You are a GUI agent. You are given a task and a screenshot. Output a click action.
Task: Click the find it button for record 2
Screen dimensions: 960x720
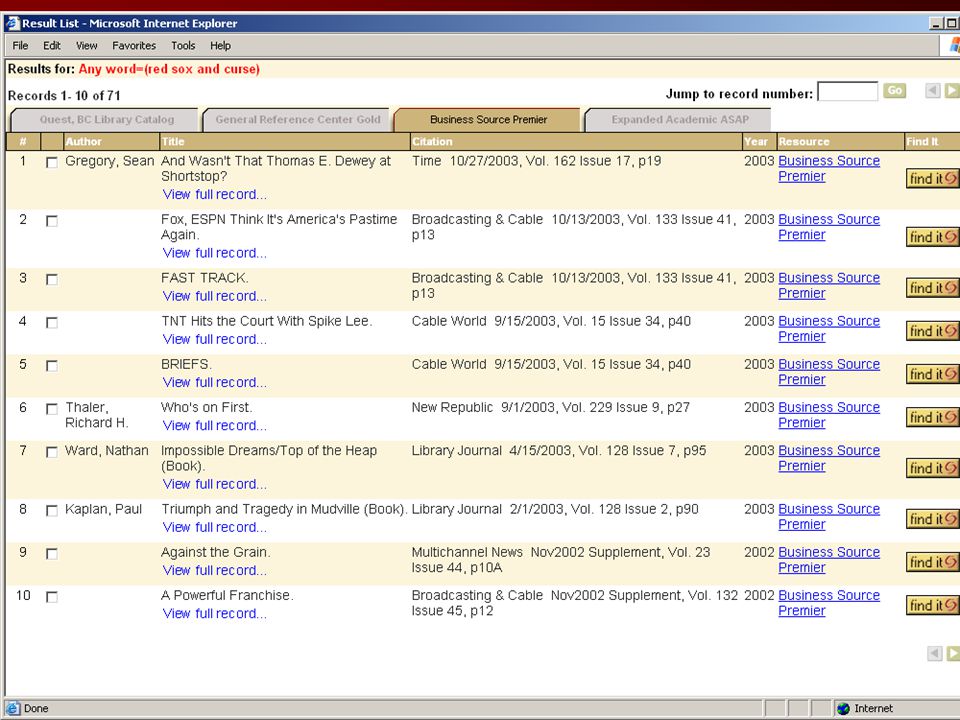point(932,237)
